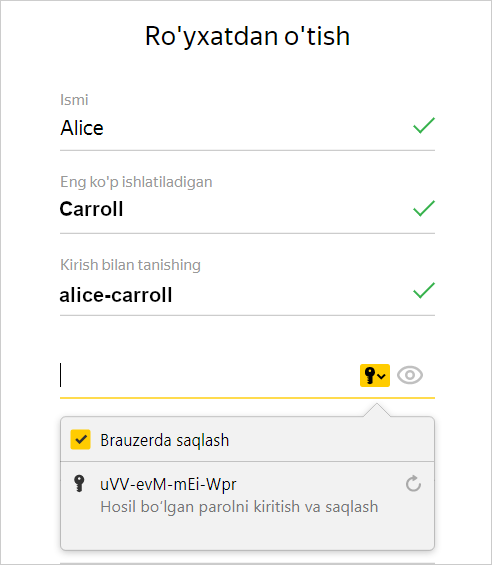Uncheck the Brauzerda saqlash checkbox
The width and height of the screenshot is (492, 565).
click(80, 440)
